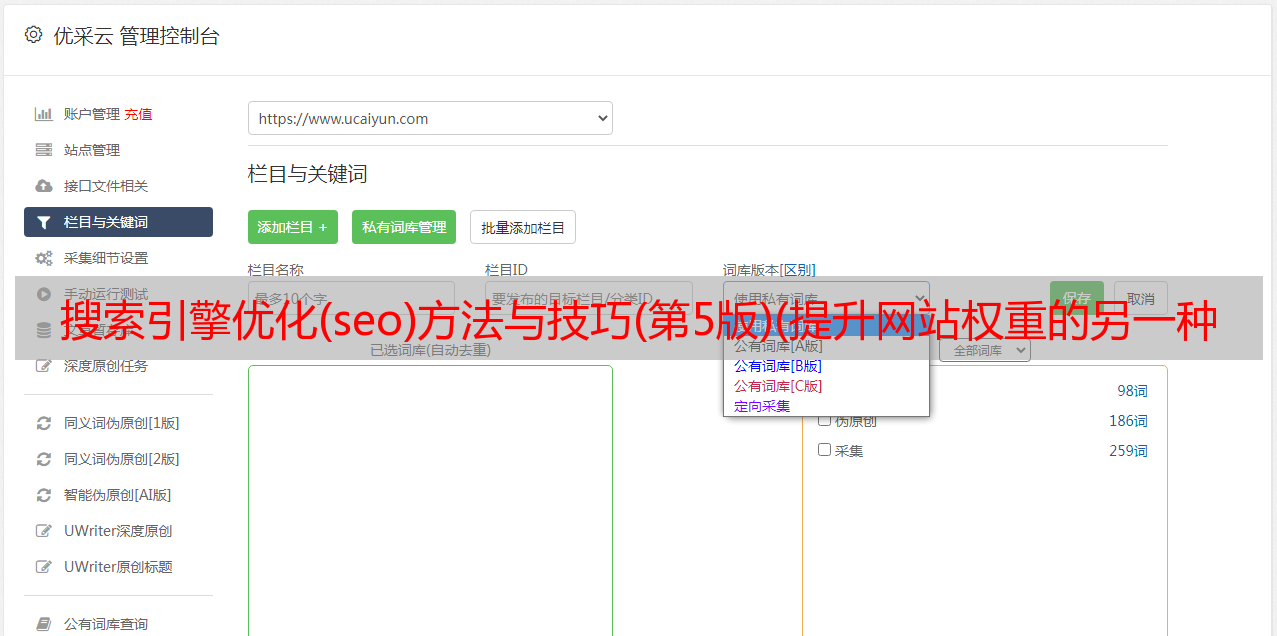Screen dimensions: 1277x636
Task: Click the edit icon for UWriter原创标题
Action: click(x=43, y=567)
